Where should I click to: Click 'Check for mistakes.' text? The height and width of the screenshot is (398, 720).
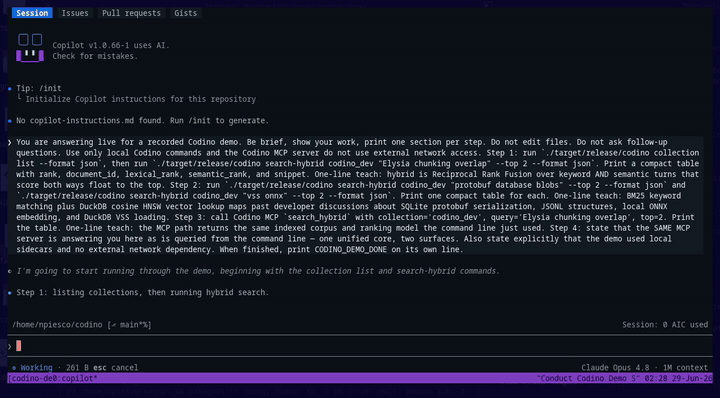(95, 56)
